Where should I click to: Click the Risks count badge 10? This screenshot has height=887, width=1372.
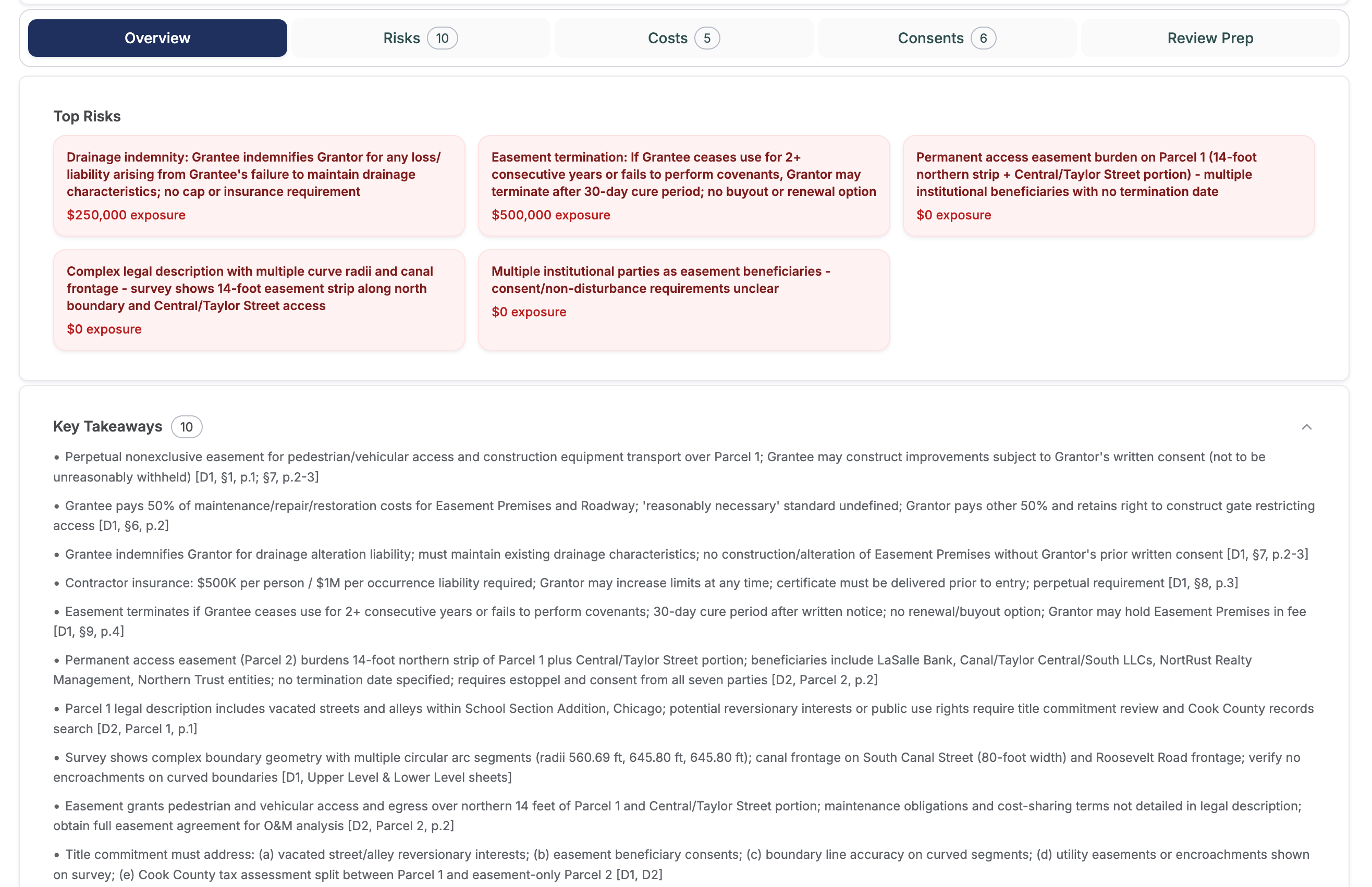click(442, 38)
